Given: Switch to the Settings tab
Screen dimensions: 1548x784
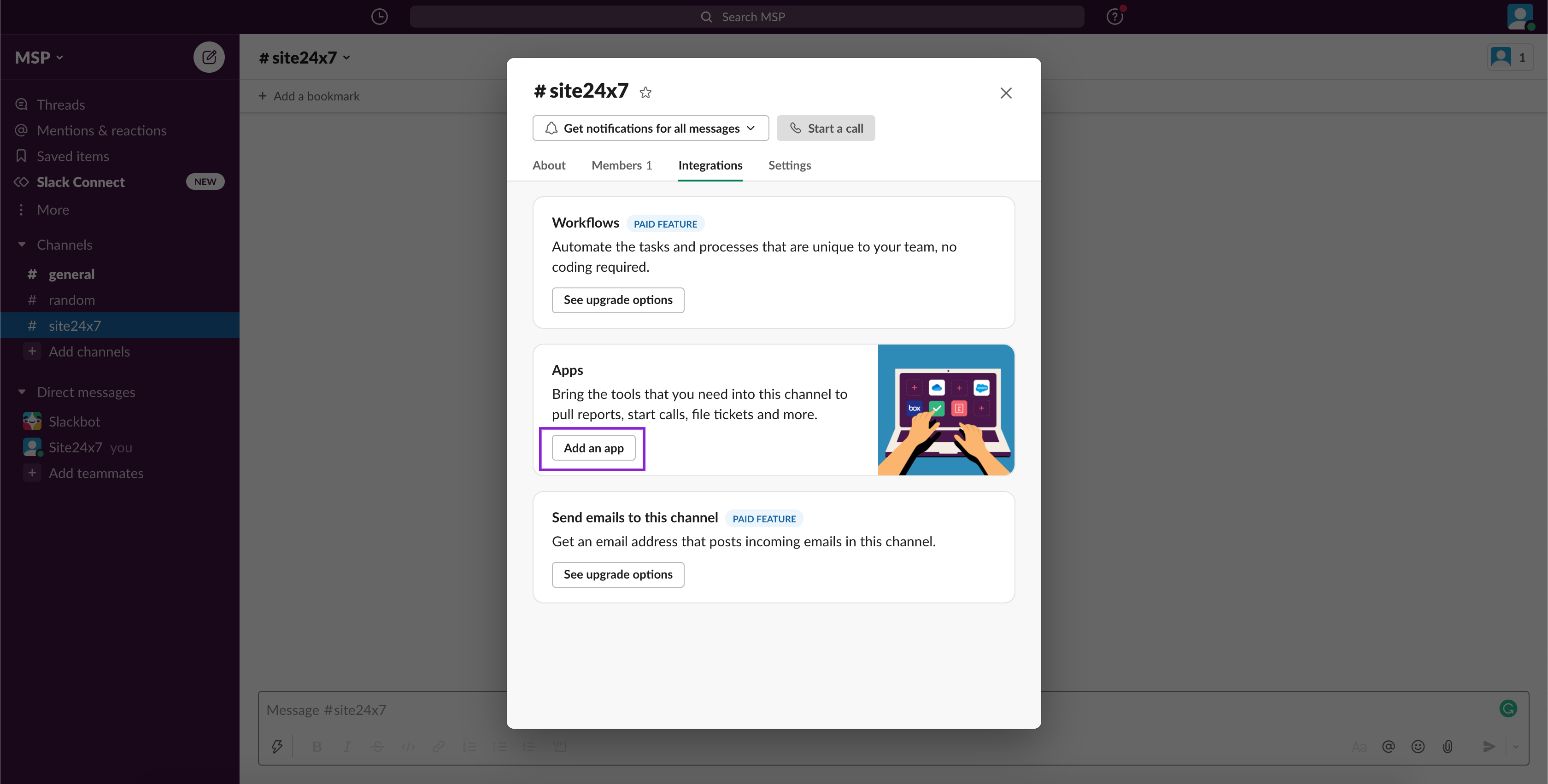Looking at the screenshot, I should tap(789, 165).
